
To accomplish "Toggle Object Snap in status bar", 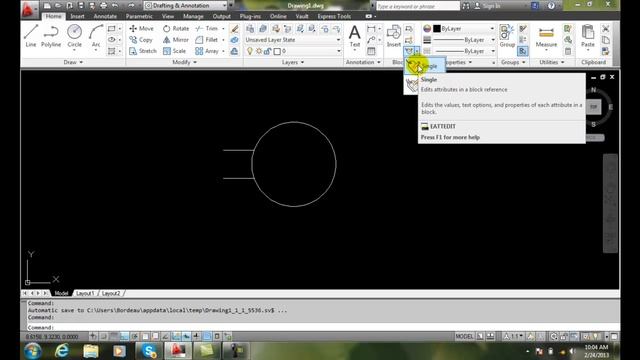I will pos(145,336).
